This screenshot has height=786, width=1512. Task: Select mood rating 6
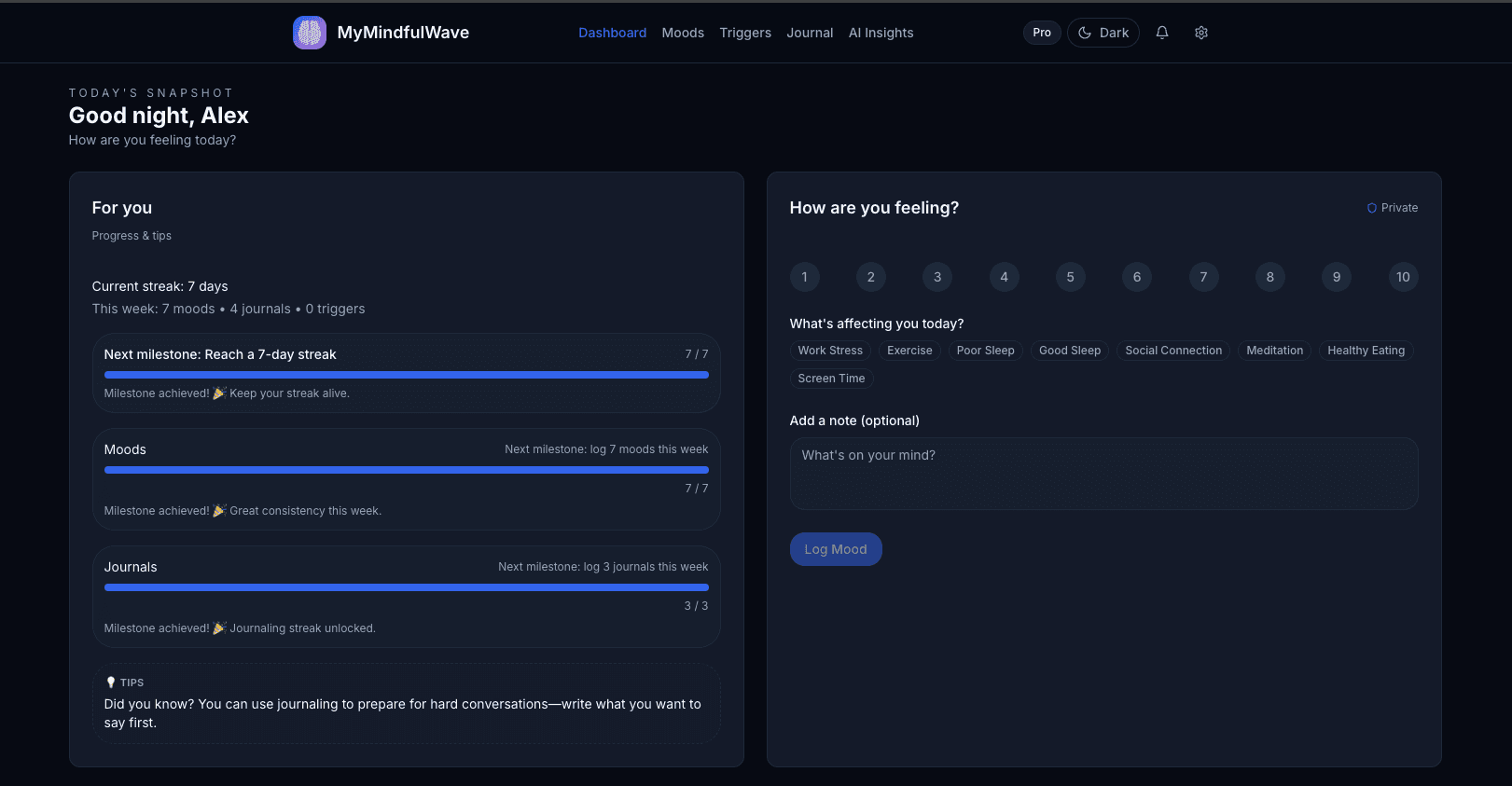pos(1137,277)
